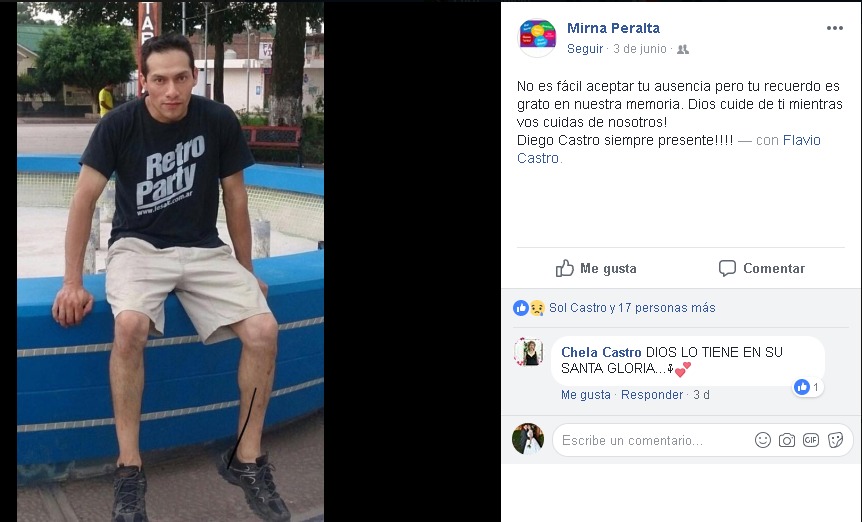The height and width of the screenshot is (522, 862).
Task: Attach a photo with the camera icon
Action: [x=787, y=440]
